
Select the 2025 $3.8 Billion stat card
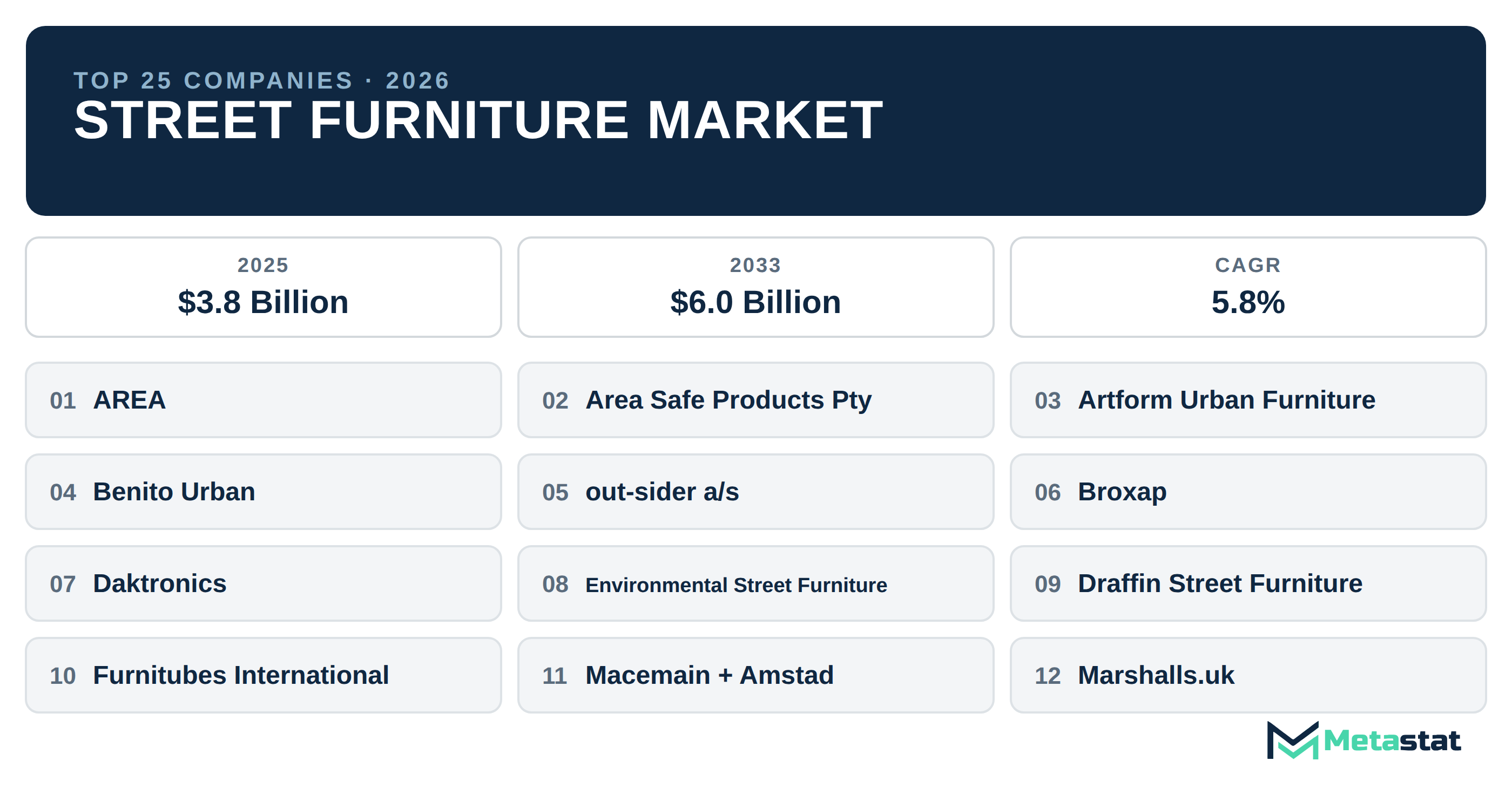(x=264, y=288)
